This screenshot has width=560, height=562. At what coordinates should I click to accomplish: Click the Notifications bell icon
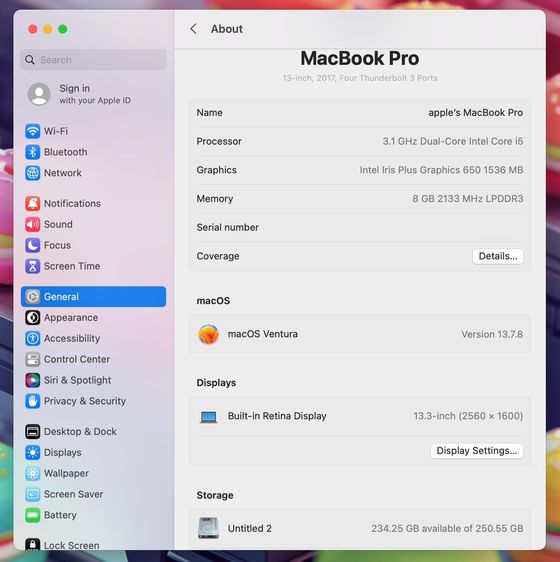point(33,203)
